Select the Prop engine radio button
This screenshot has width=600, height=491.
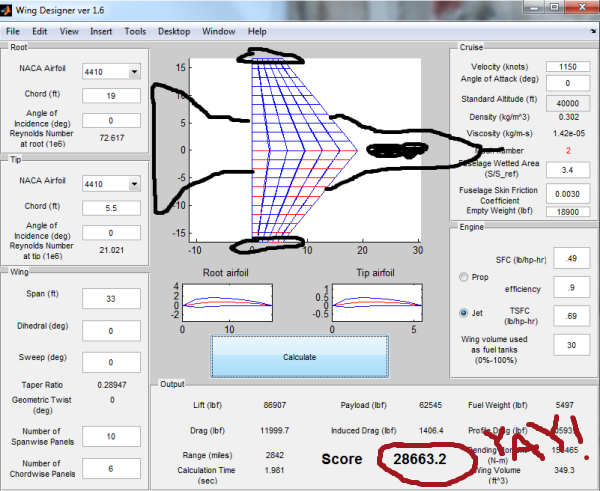[464, 276]
